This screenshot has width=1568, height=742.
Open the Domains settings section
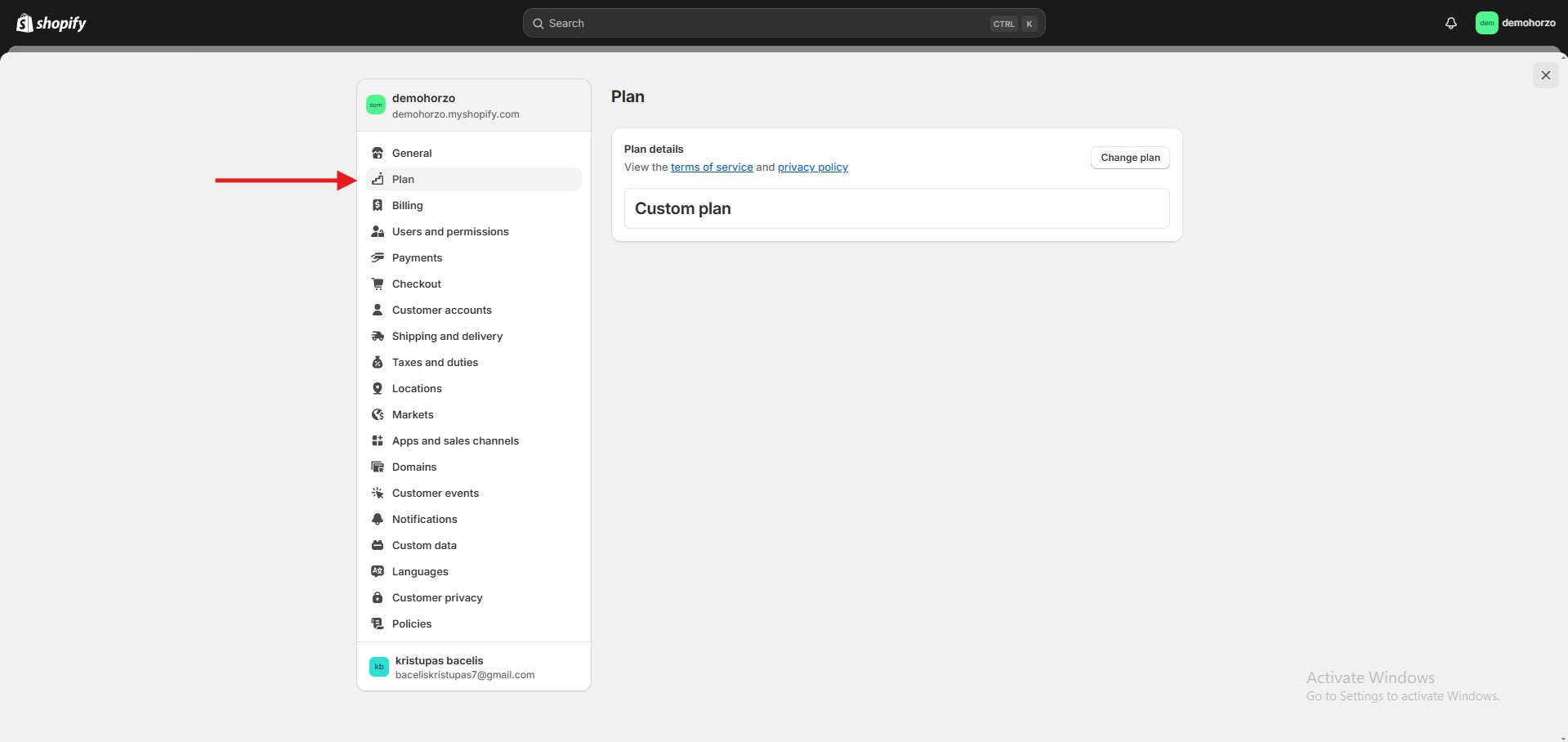click(x=414, y=467)
